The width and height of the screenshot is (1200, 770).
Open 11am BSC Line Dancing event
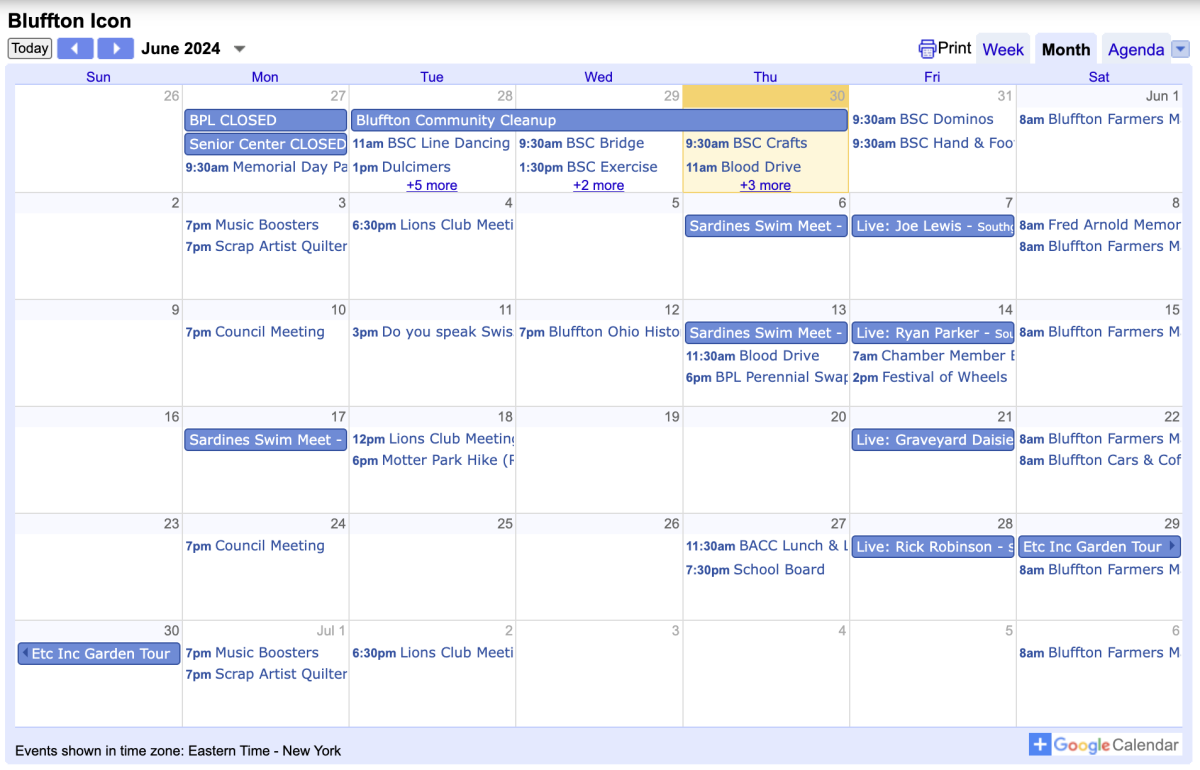(432, 143)
